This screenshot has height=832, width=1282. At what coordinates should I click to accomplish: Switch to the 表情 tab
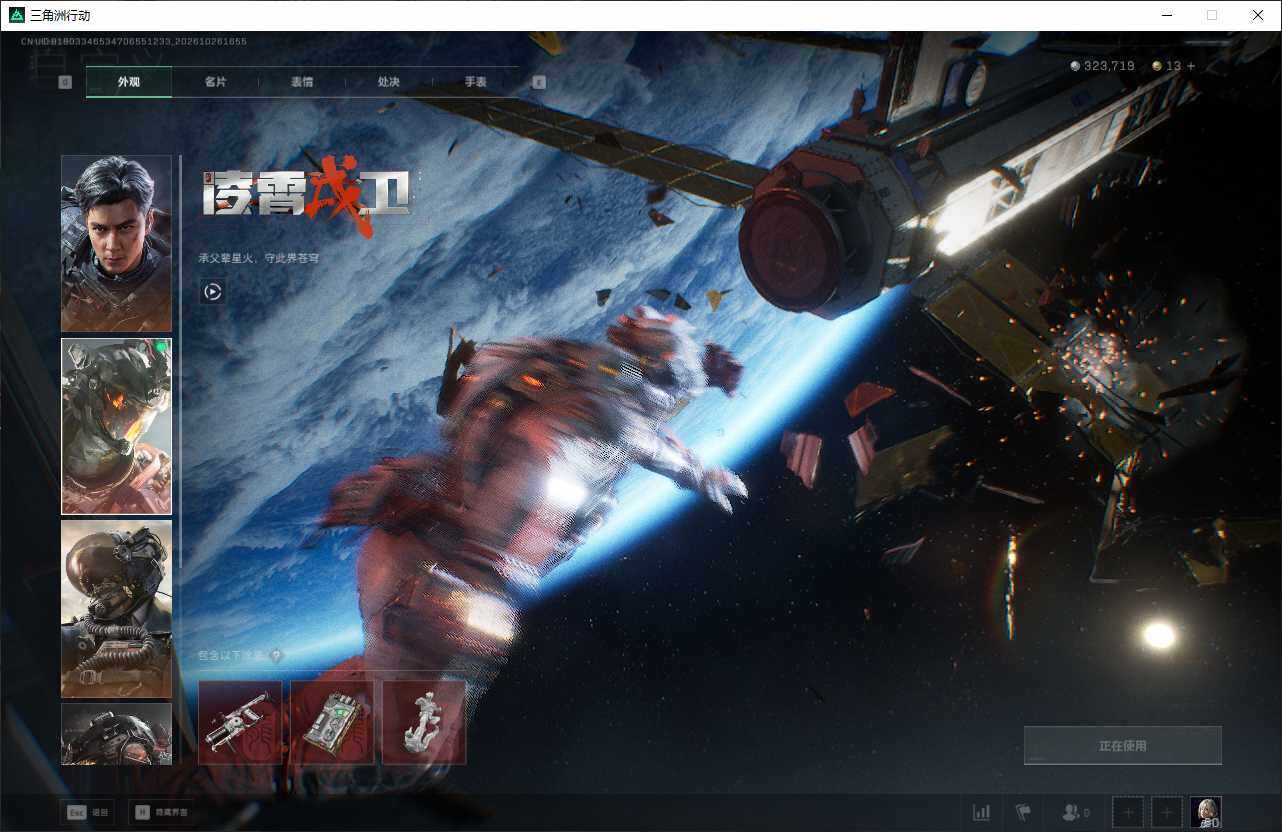[302, 82]
